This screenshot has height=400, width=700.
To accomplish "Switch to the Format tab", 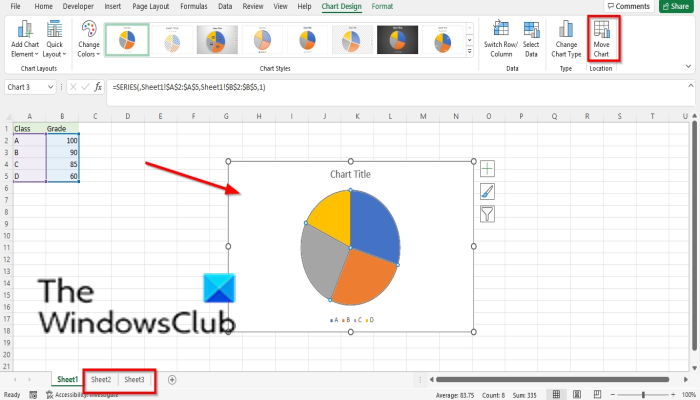I will point(382,6).
